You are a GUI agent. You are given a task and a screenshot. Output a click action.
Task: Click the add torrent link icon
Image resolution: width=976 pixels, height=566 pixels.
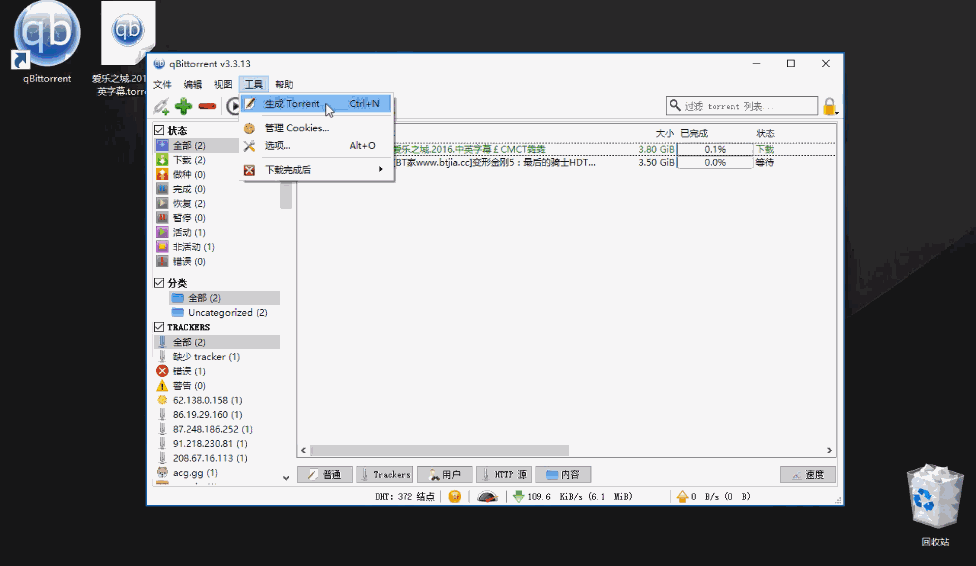(x=161, y=106)
